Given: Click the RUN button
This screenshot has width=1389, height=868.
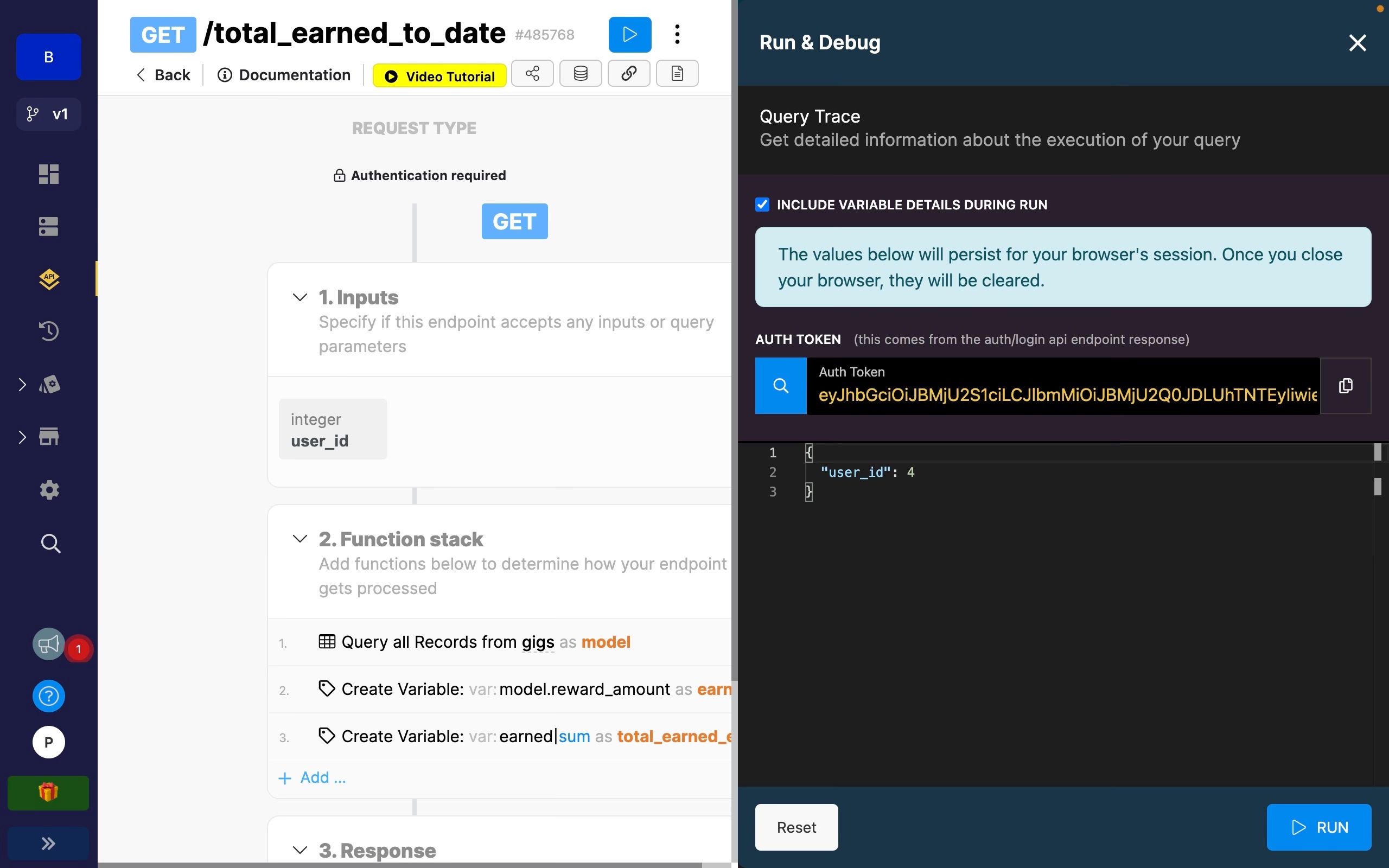Looking at the screenshot, I should click(x=1319, y=827).
